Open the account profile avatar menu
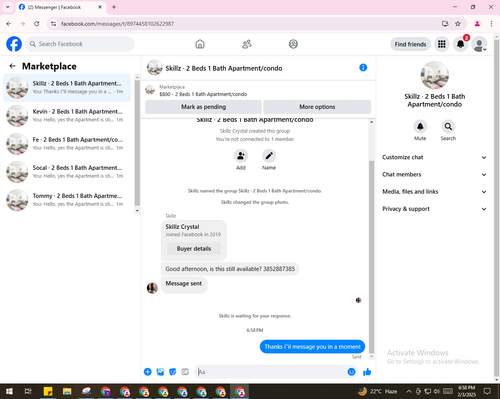The image size is (500, 399). pos(479,44)
